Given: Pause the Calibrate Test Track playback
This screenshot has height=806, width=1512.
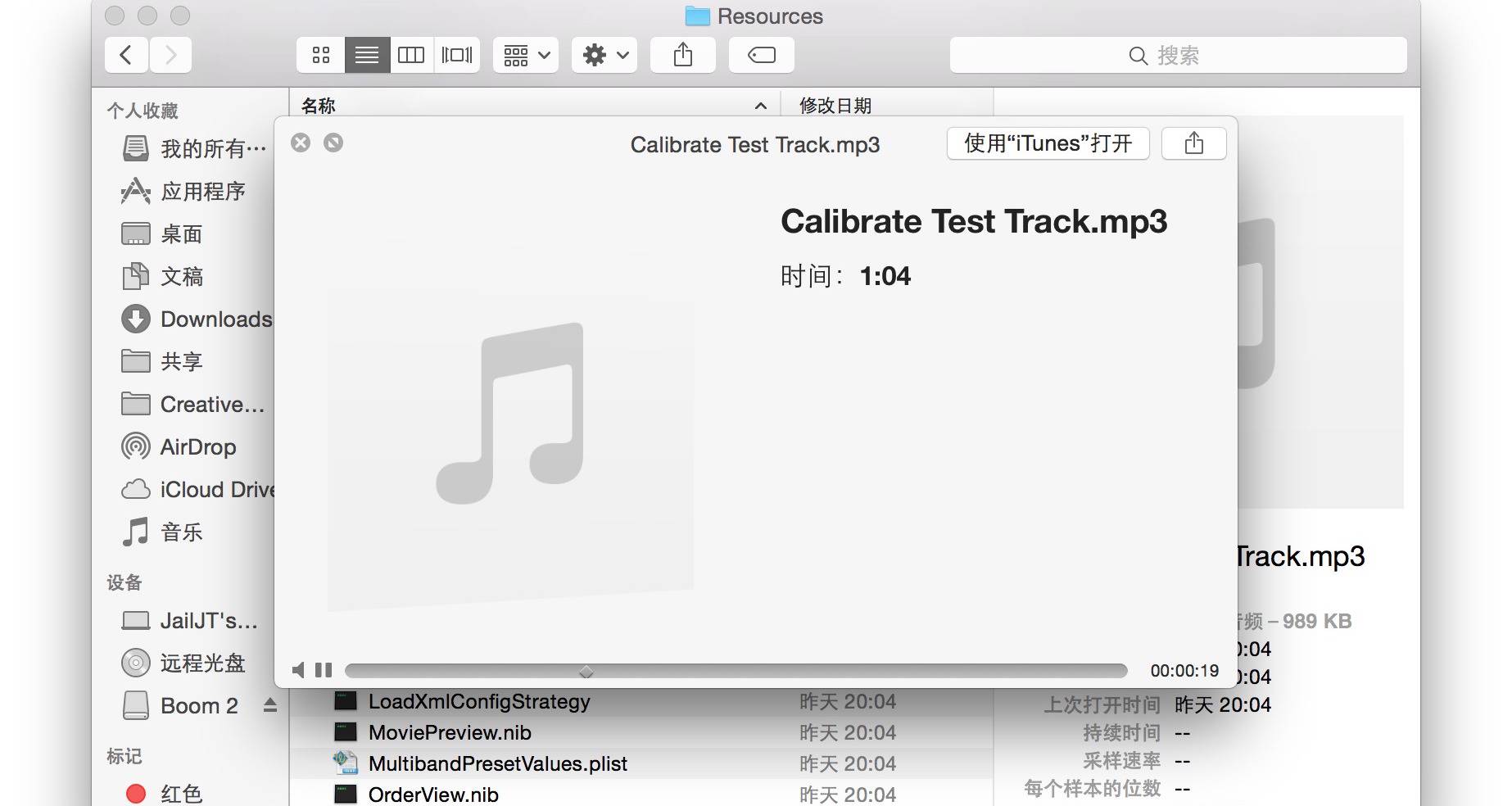Looking at the screenshot, I should pos(324,670).
